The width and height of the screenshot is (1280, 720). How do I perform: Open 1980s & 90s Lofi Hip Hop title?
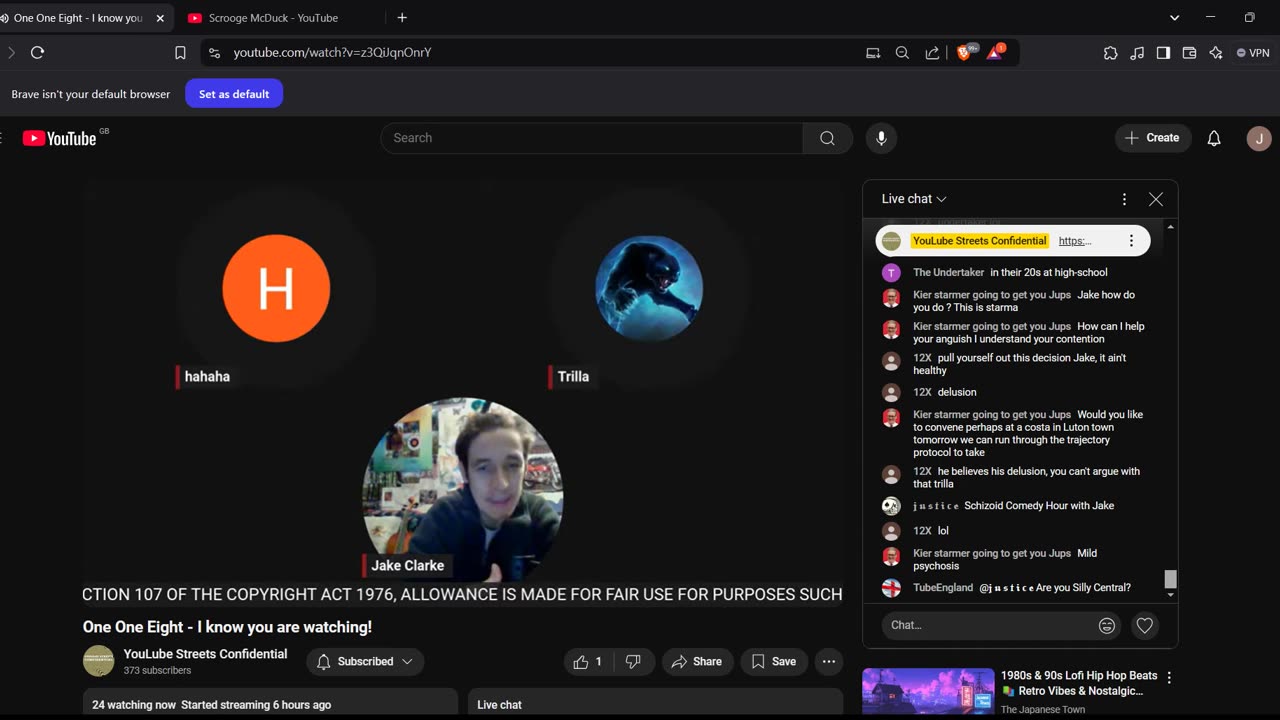pyautogui.click(x=1079, y=683)
